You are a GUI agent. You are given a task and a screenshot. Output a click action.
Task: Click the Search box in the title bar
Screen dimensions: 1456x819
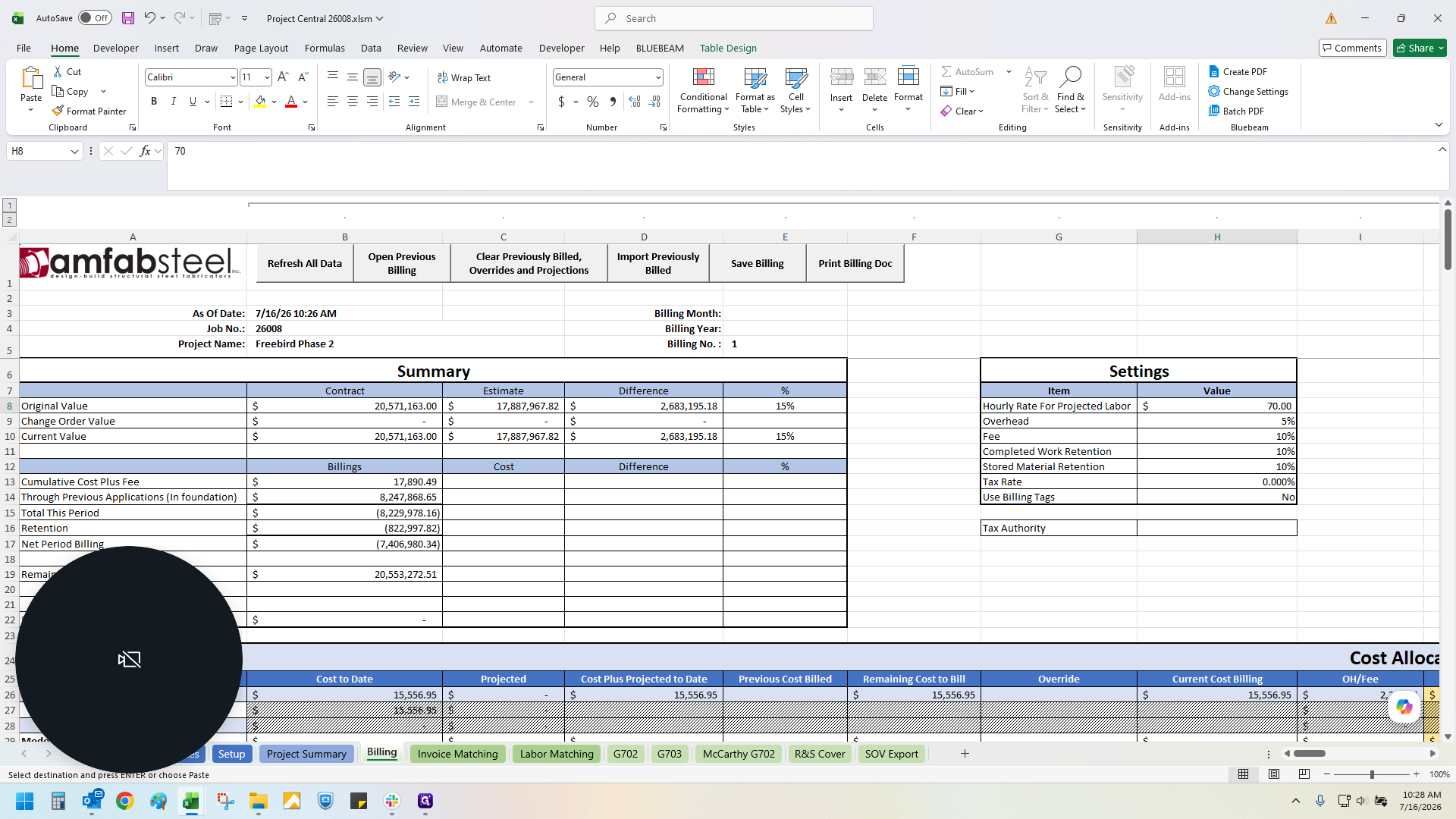click(734, 18)
